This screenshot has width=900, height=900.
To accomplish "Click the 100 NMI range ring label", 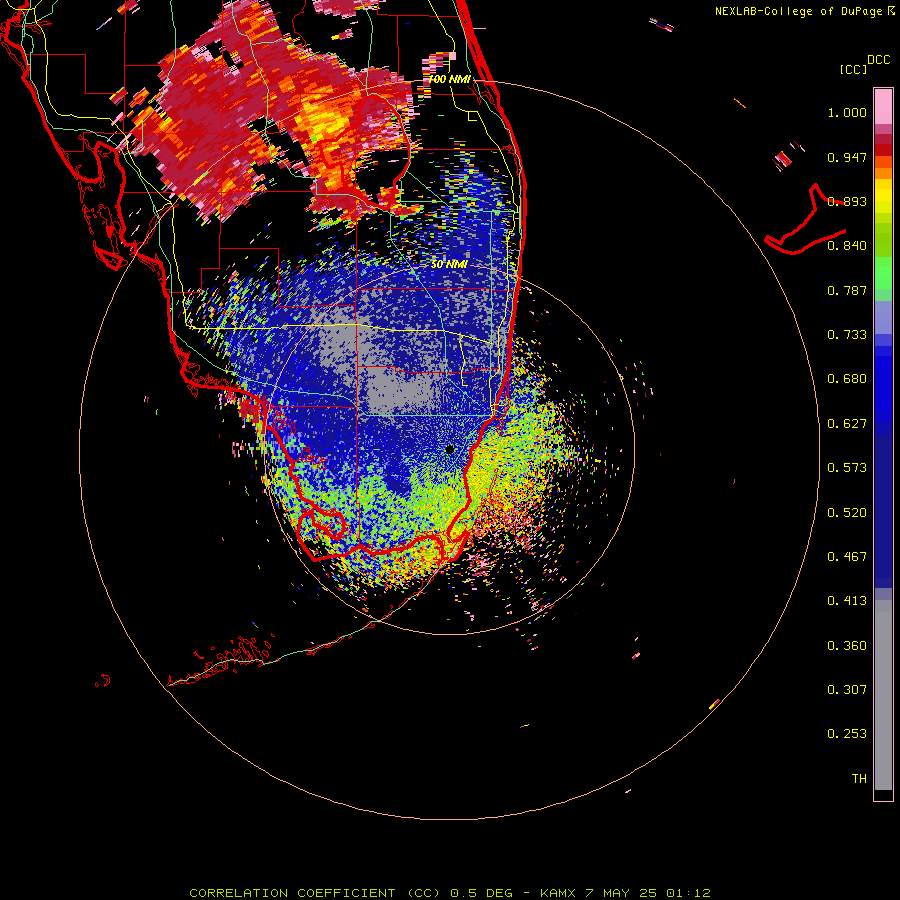I will click(449, 79).
